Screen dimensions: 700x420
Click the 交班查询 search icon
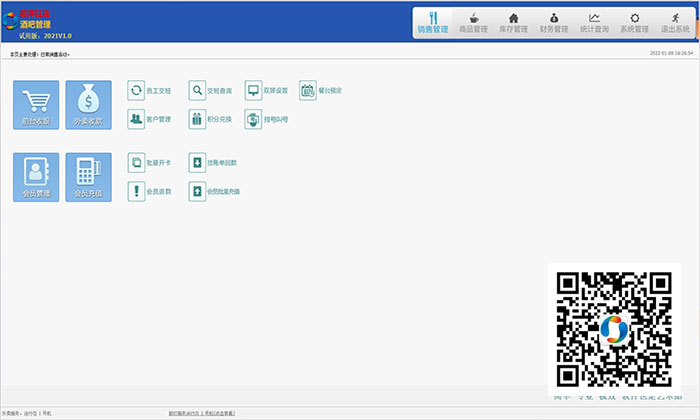[197, 90]
